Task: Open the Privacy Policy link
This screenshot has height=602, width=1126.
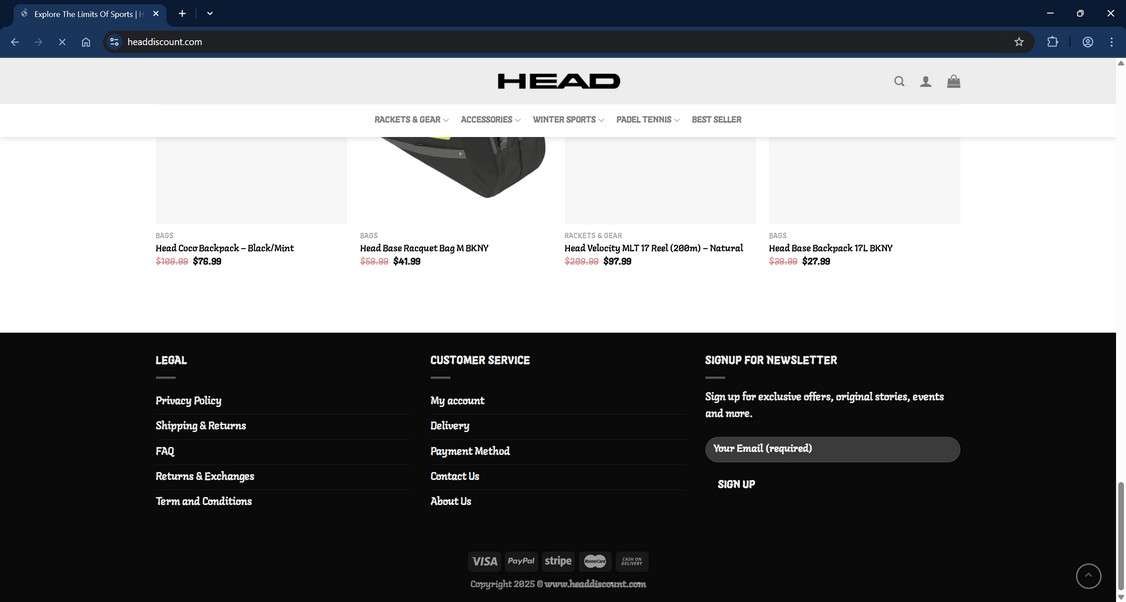Action: click(188, 401)
